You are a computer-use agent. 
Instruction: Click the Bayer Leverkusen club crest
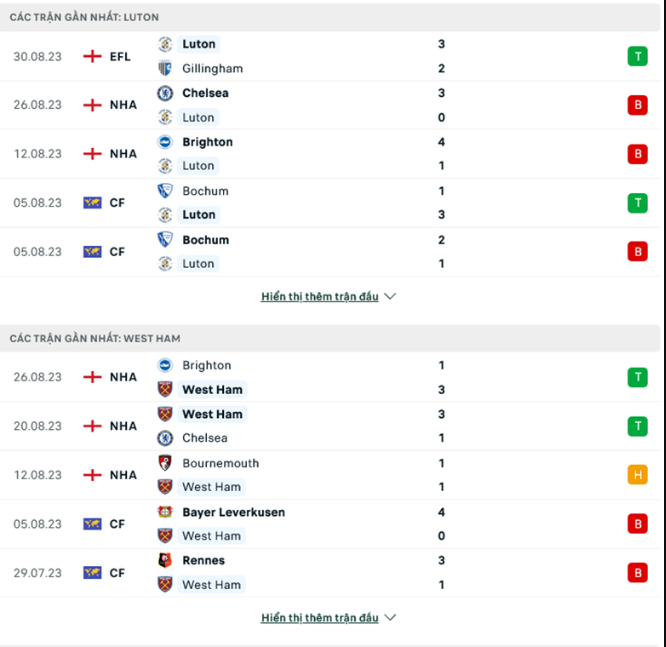tap(165, 512)
